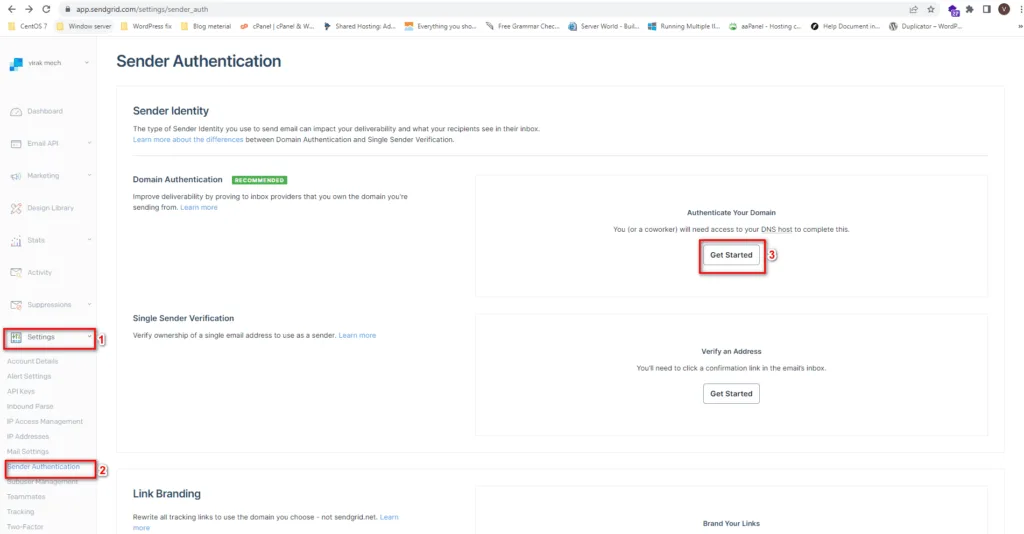Click the browser forward arrow
The width and height of the screenshot is (1024, 534).
(x=29, y=9)
